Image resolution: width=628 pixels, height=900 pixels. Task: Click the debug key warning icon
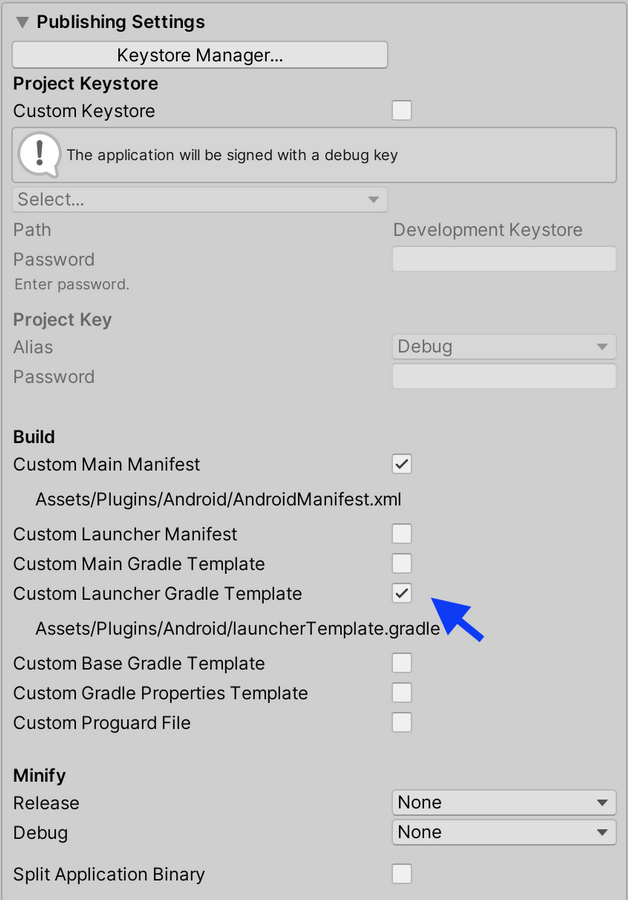[39, 154]
